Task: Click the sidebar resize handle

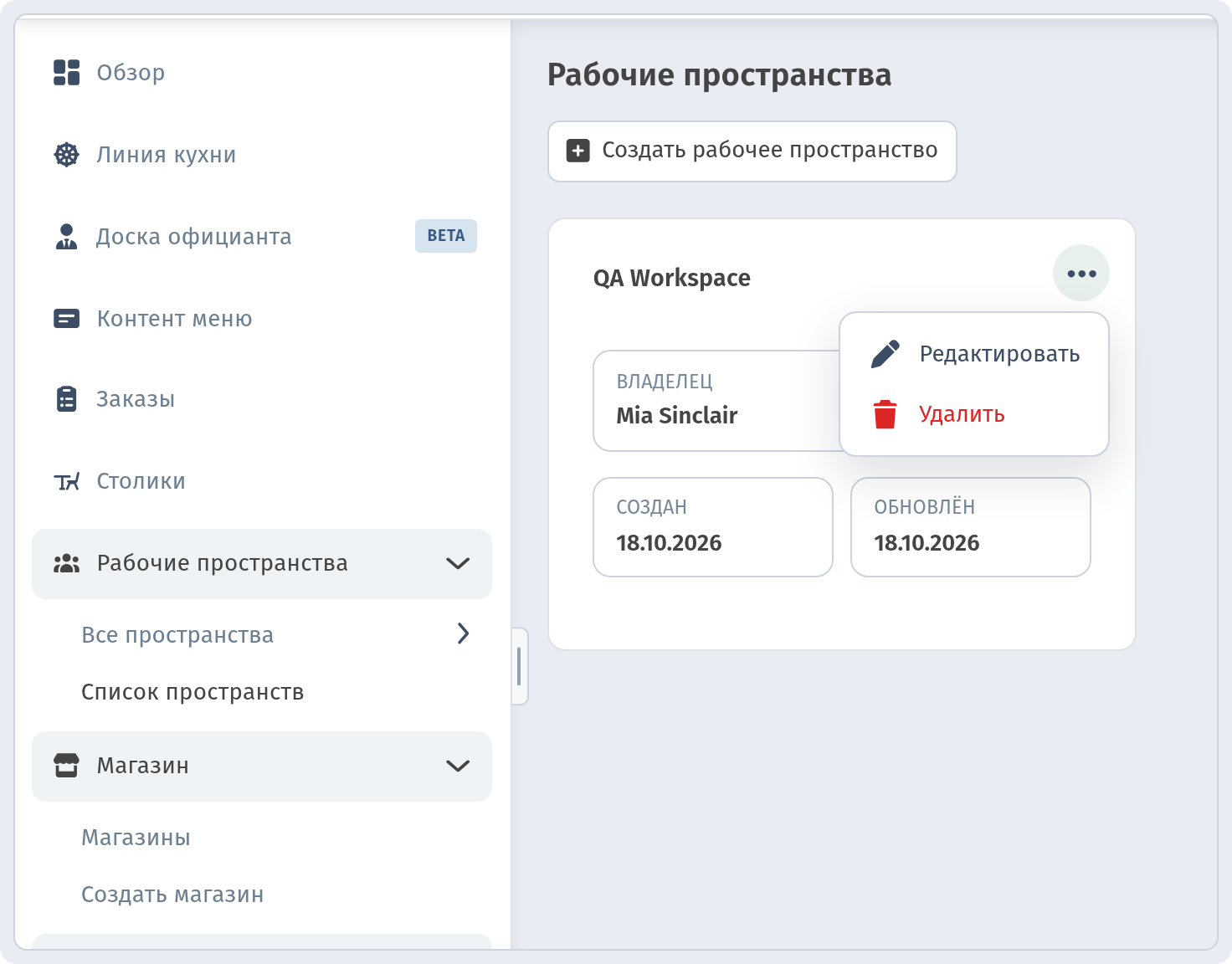Action: (520, 666)
